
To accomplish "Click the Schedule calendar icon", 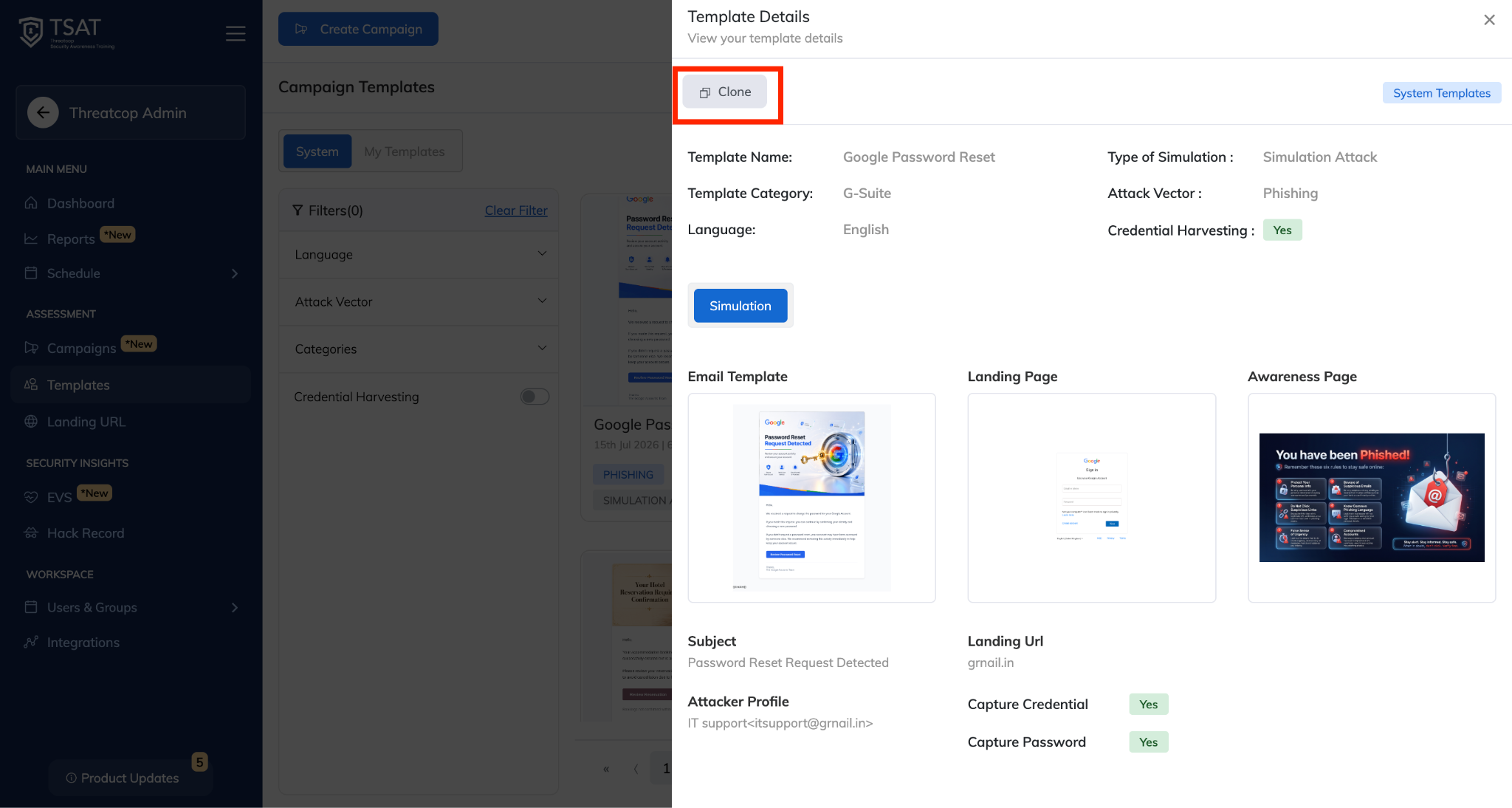I will click(x=31, y=273).
